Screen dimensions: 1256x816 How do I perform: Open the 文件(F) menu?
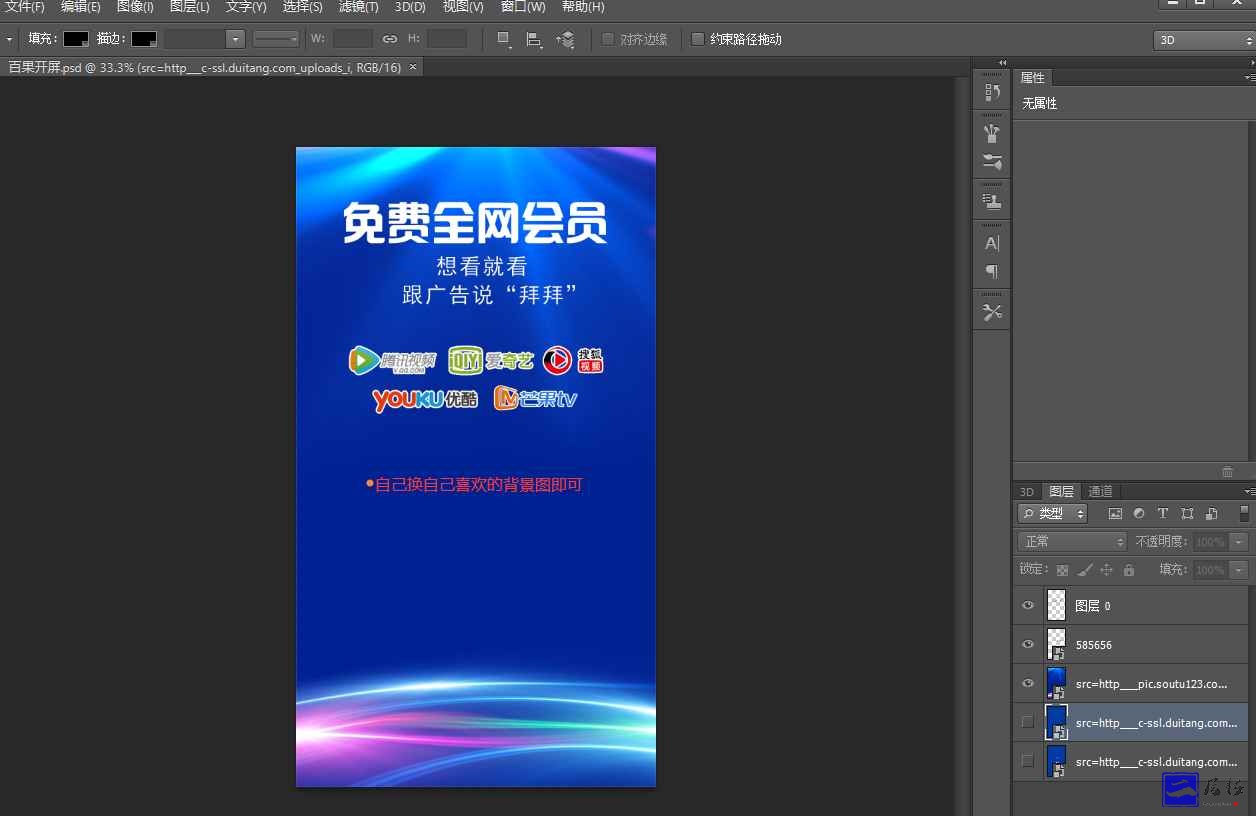(25, 7)
